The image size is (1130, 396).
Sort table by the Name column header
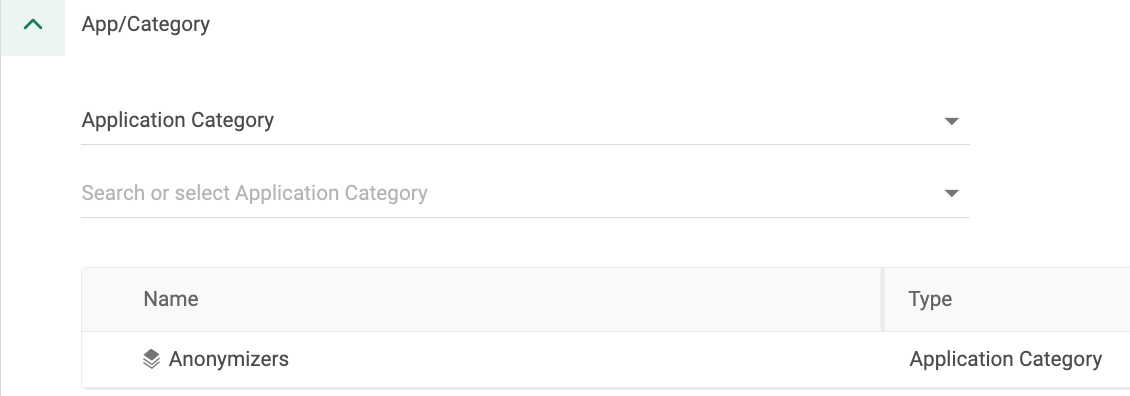(171, 299)
